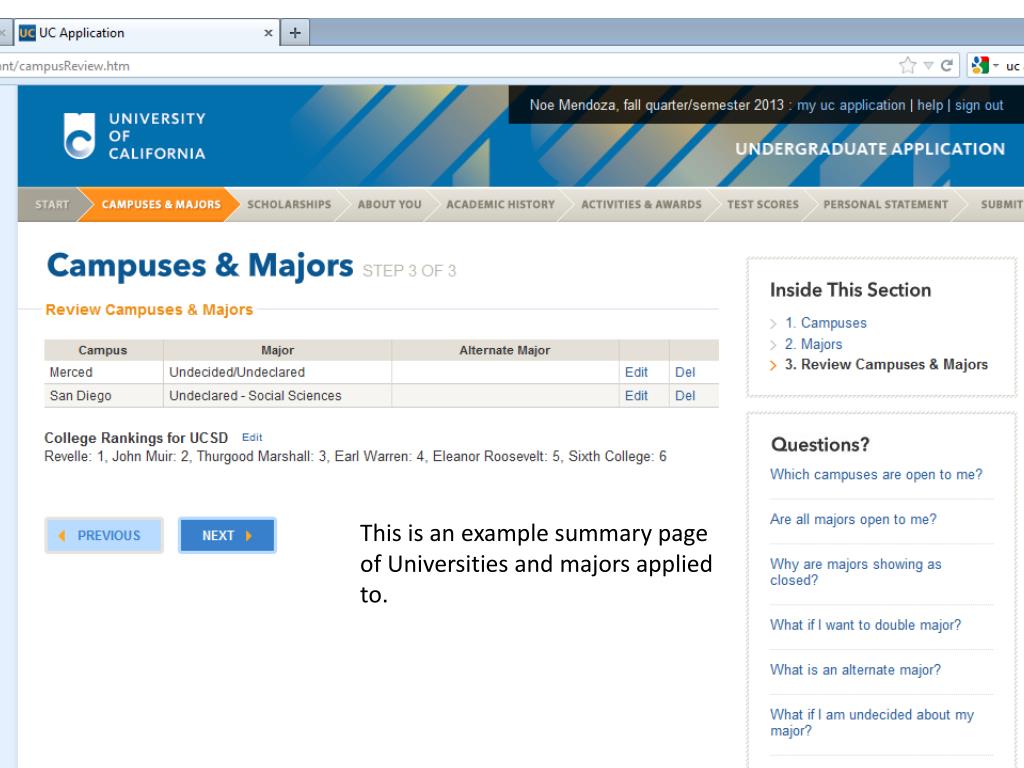Click the NEXT button
The image size is (1024, 768).
point(227,536)
